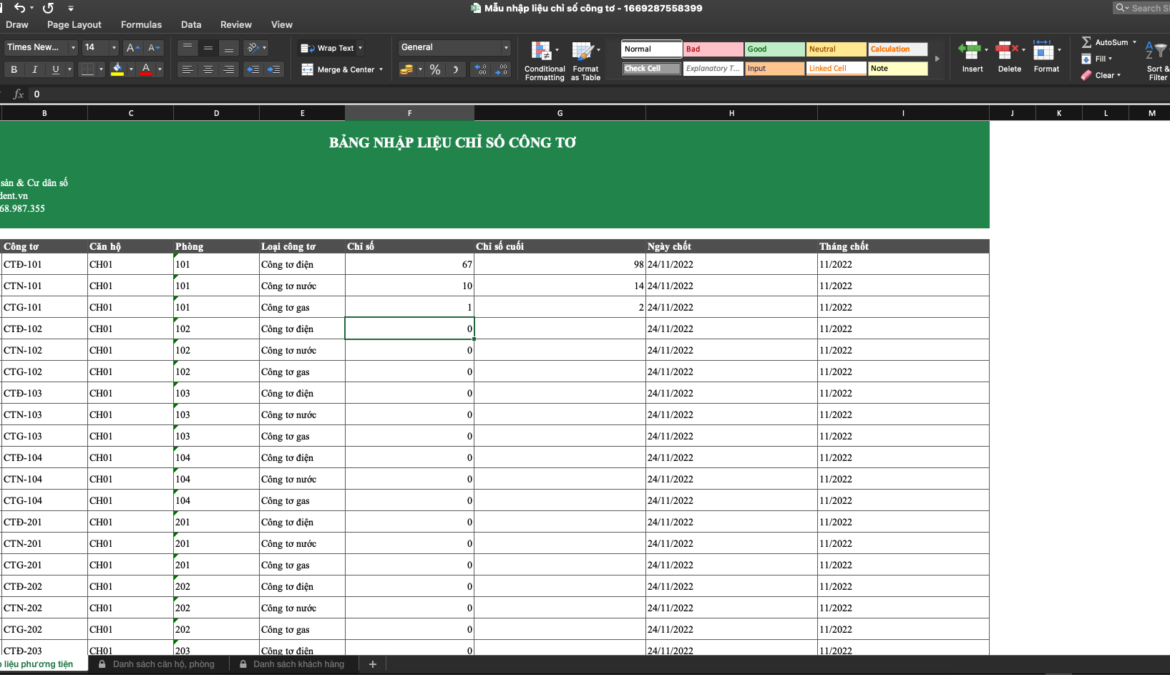
Task: Open Conditional Formatting
Action: point(544,60)
